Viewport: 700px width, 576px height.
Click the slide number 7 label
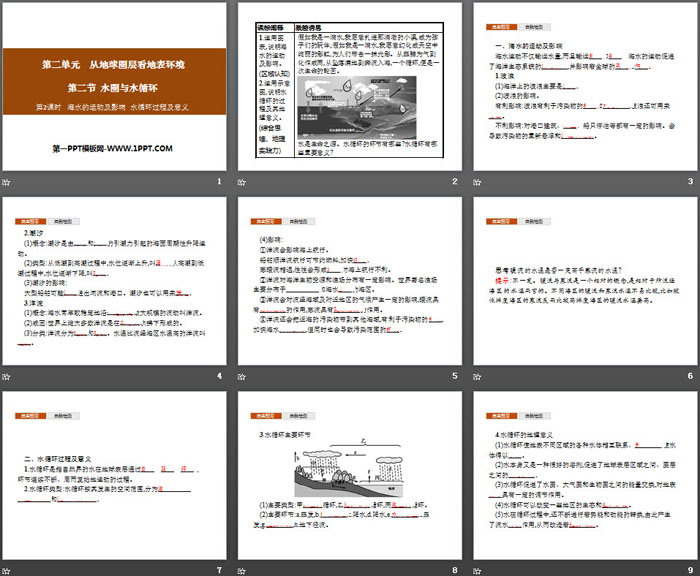219,570
